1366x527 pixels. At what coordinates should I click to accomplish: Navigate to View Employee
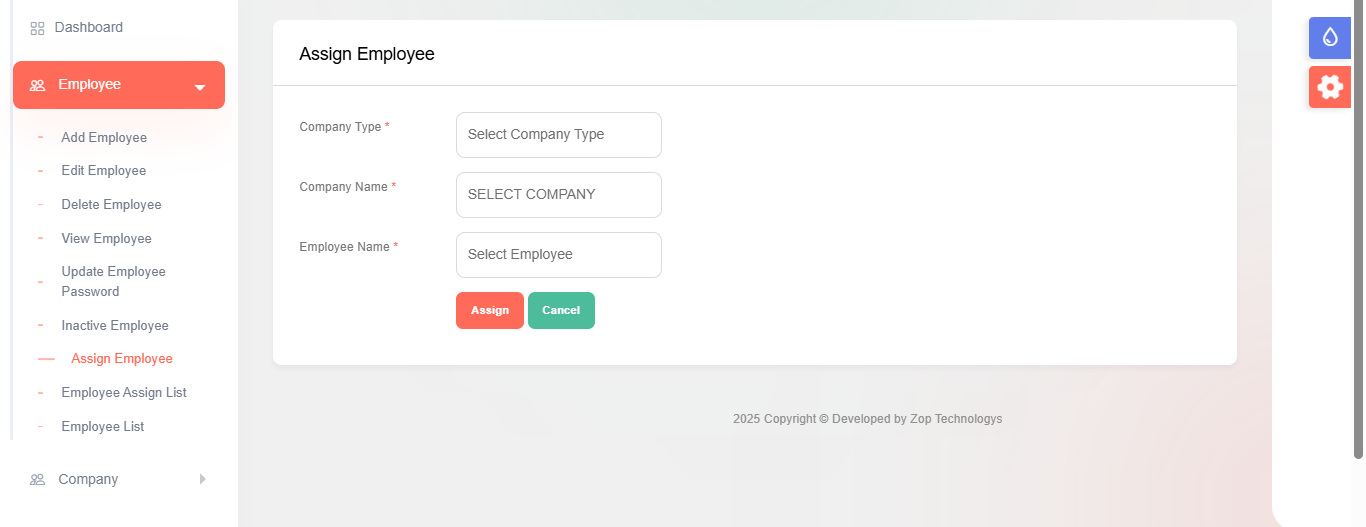pyautogui.click(x=106, y=239)
